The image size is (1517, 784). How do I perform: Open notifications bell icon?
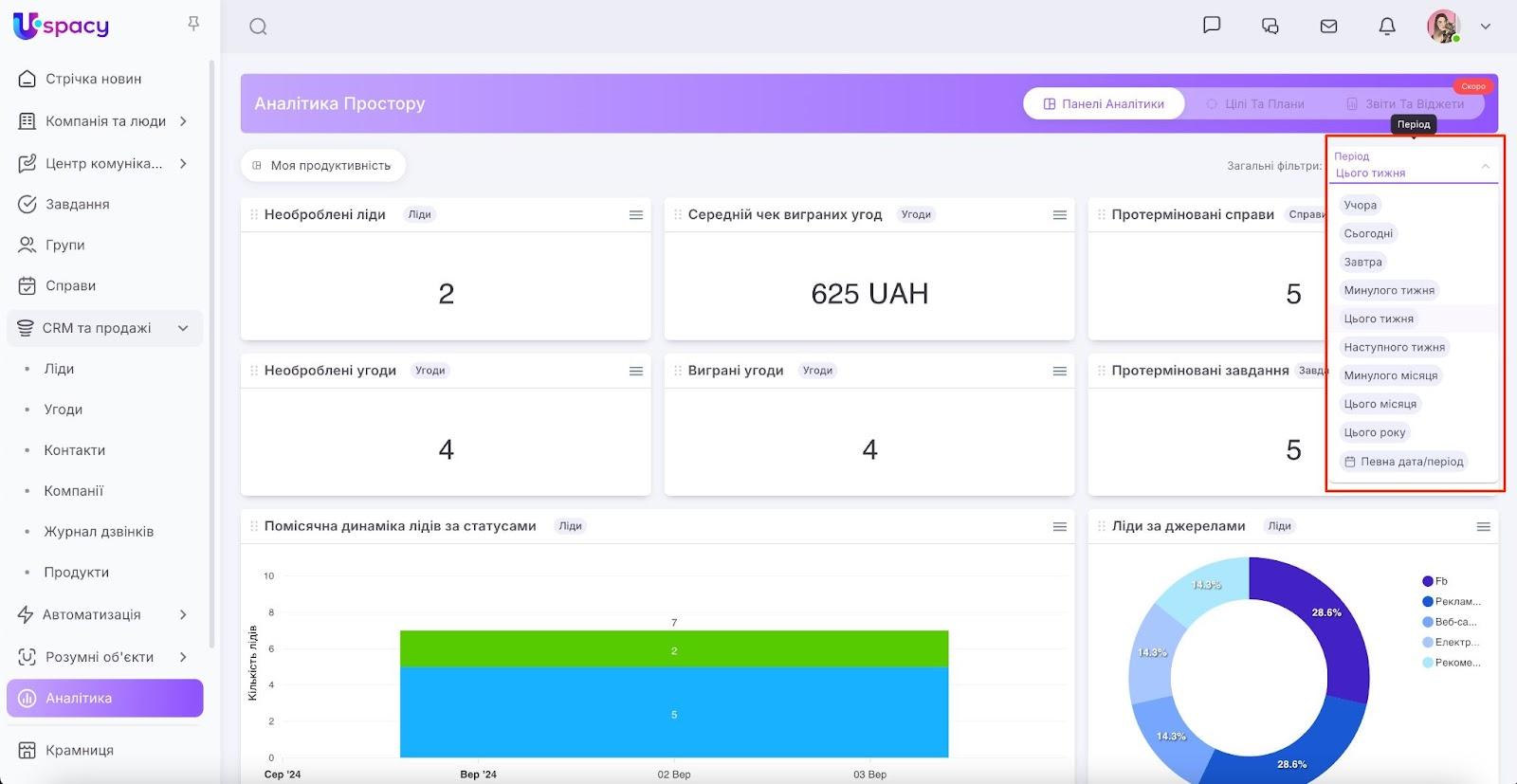pos(1387,27)
